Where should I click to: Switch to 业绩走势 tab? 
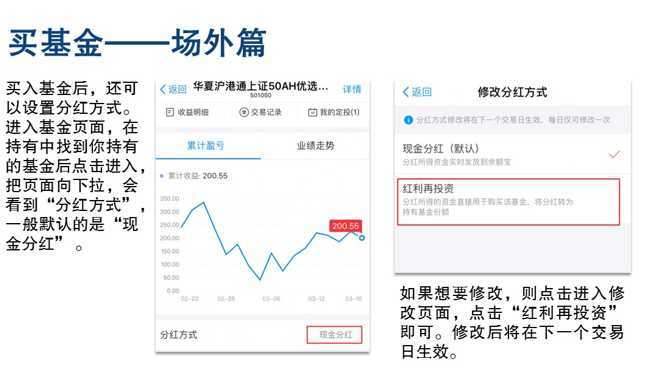[x=315, y=146]
